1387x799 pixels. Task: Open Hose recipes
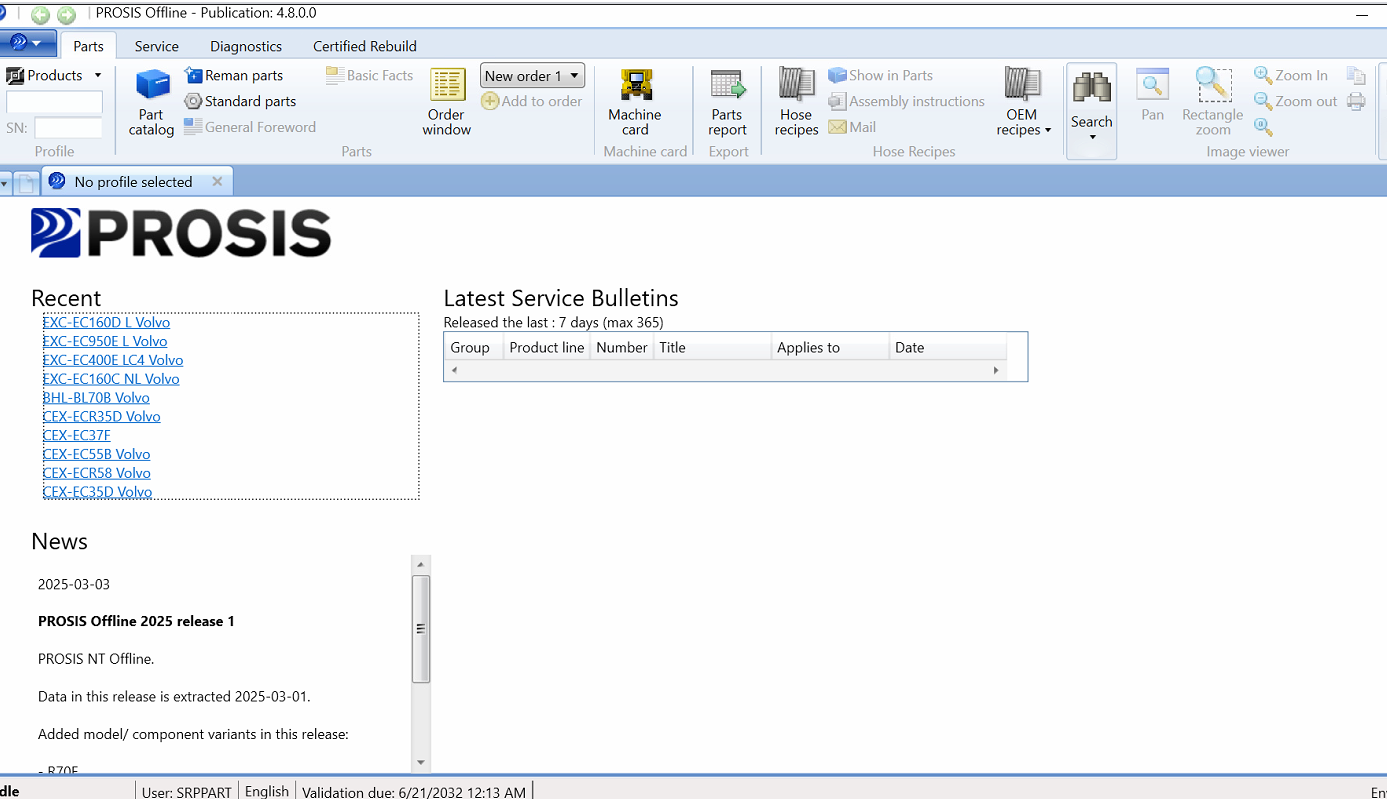[x=796, y=102]
